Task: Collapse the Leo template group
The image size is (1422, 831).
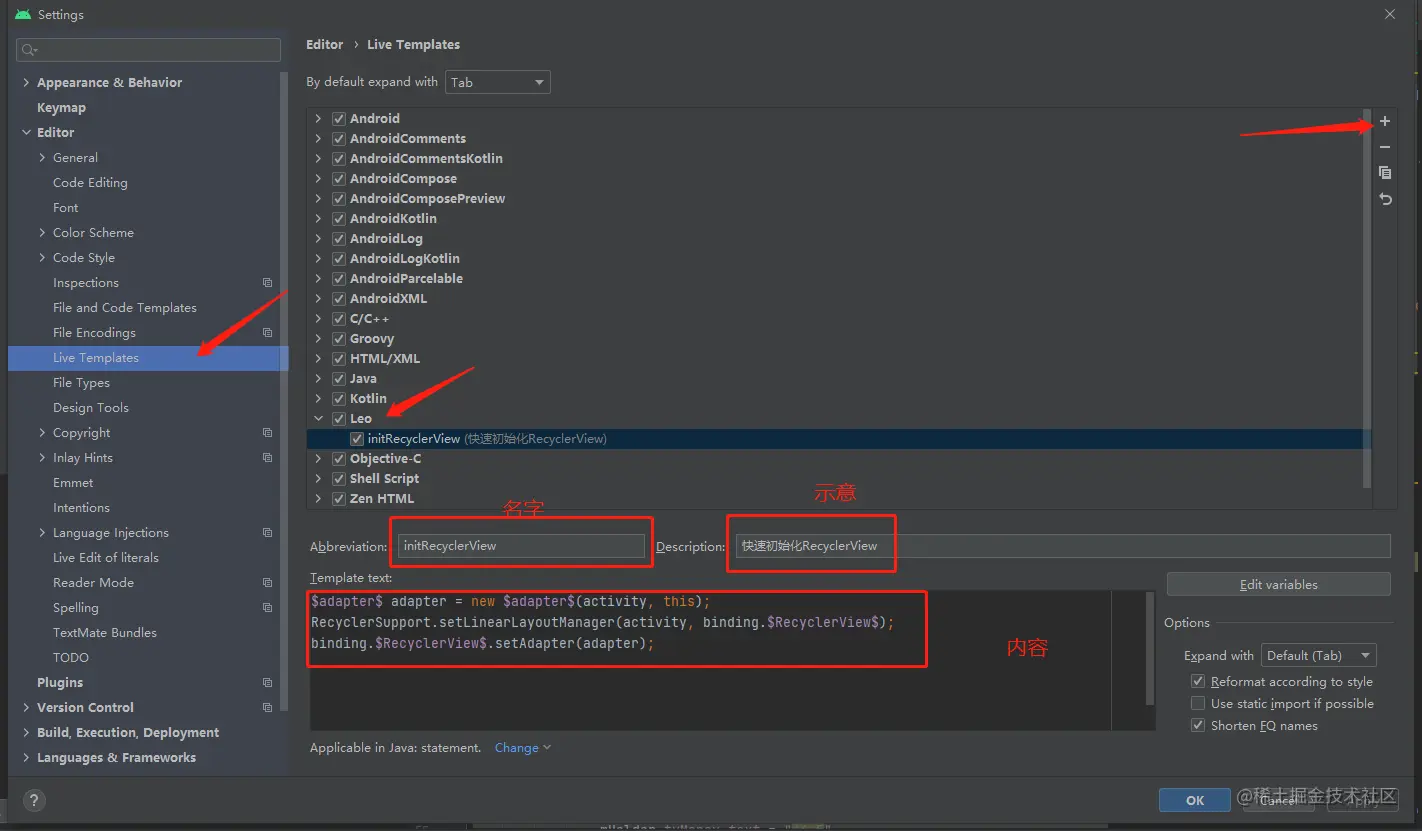Action: pos(319,419)
